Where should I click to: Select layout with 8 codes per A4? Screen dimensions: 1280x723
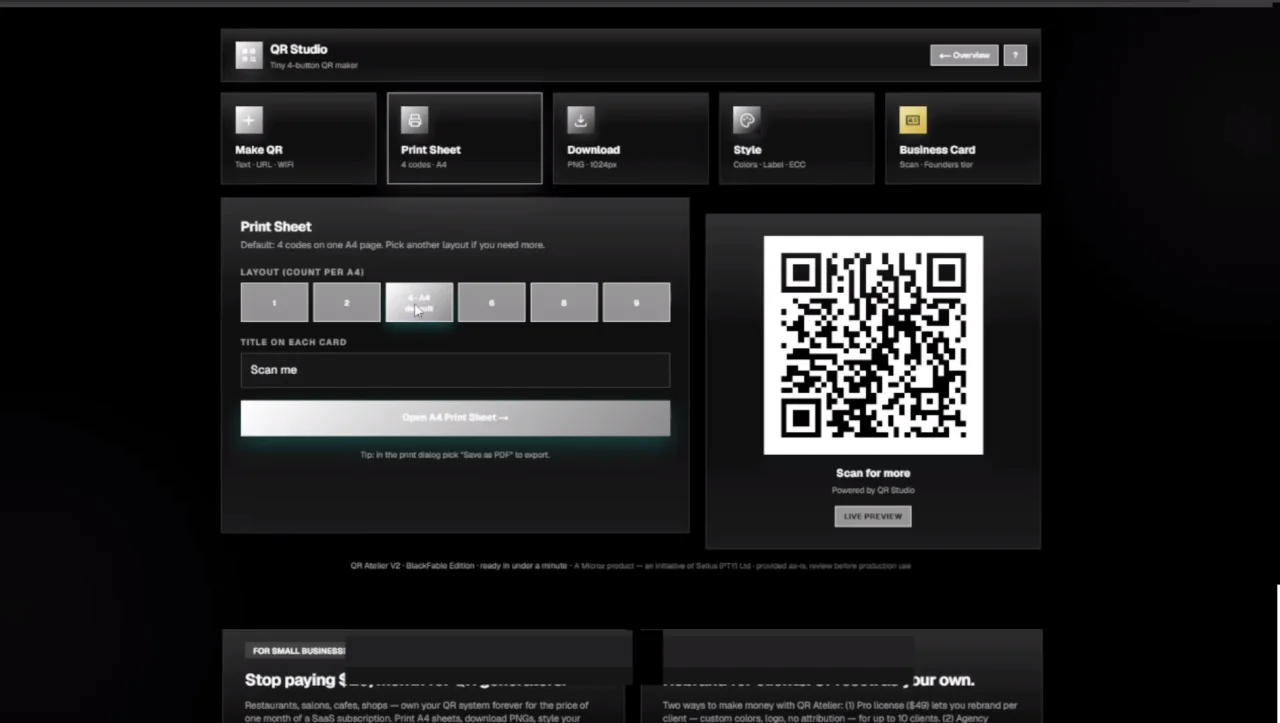pos(564,302)
